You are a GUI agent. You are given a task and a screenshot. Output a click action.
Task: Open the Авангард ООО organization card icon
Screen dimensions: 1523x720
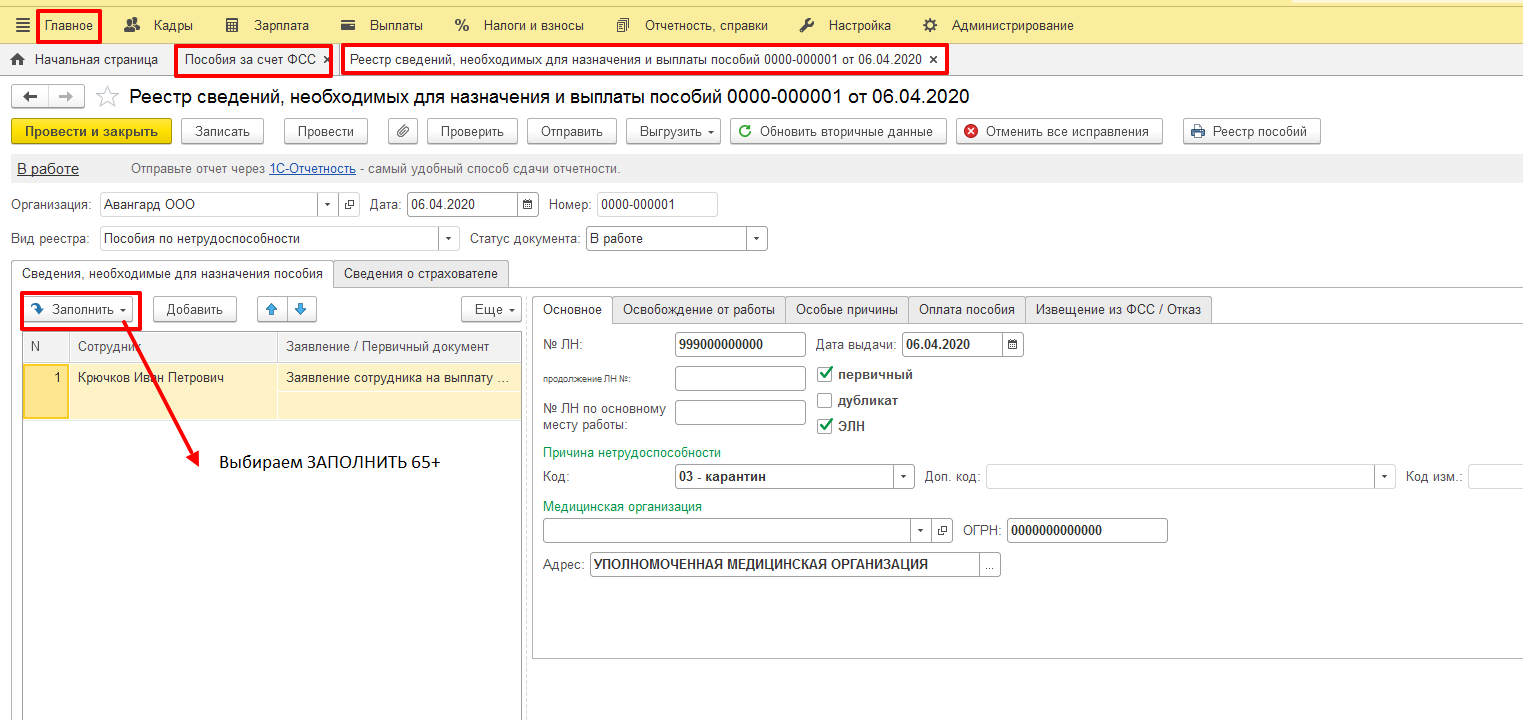point(350,204)
